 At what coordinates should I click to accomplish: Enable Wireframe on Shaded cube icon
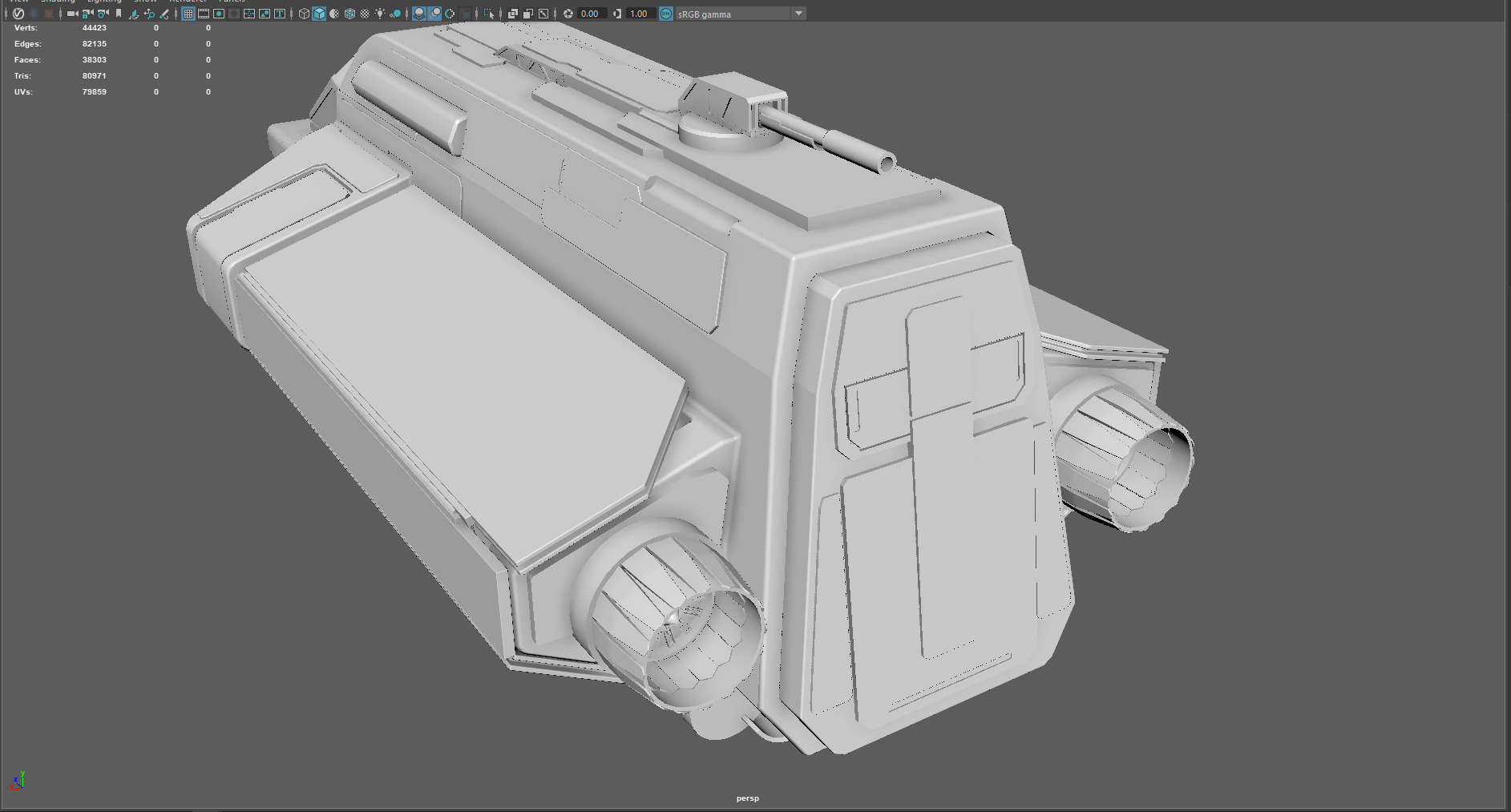349,14
